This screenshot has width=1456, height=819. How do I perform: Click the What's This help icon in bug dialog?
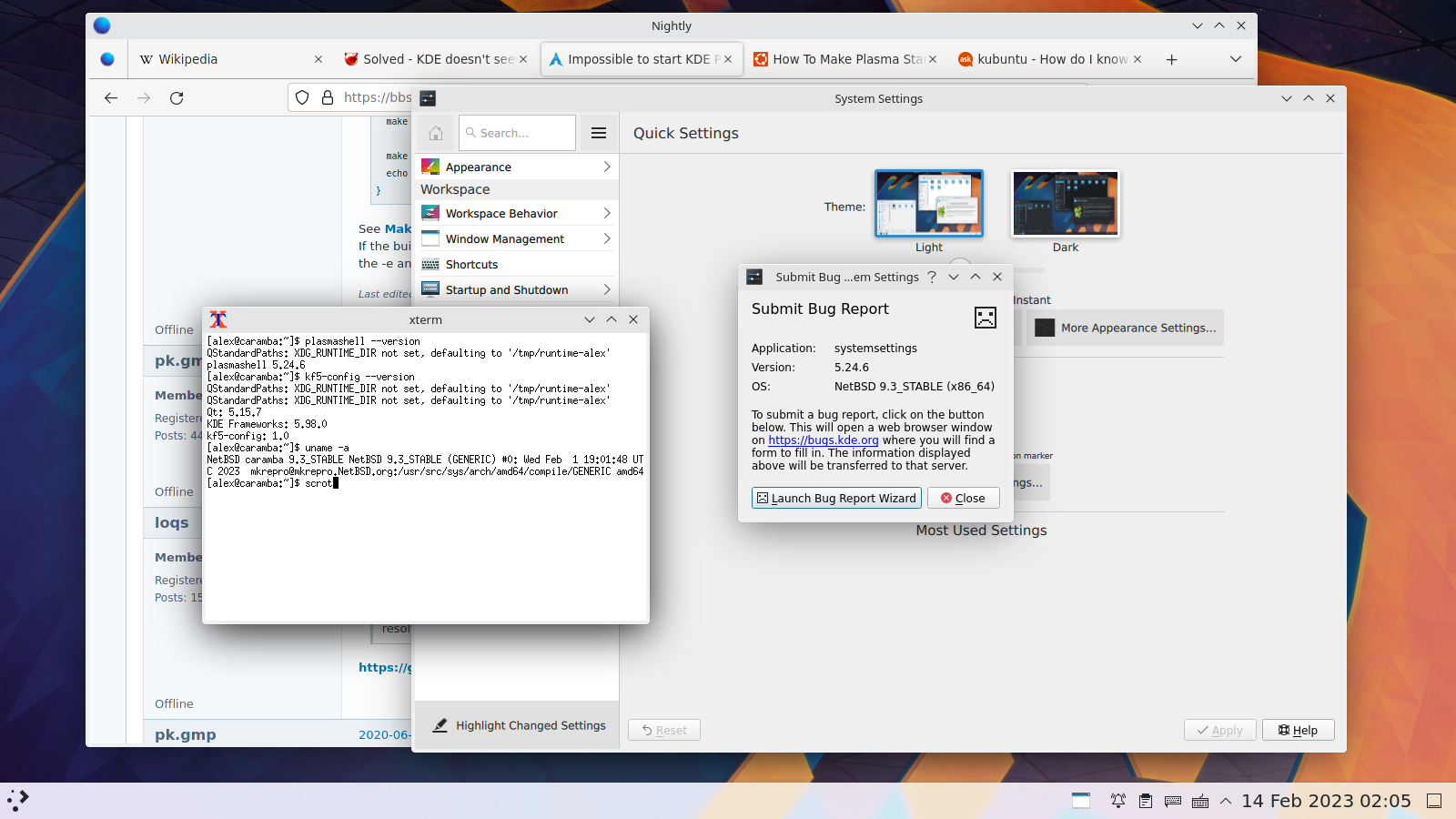(x=932, y=277)
